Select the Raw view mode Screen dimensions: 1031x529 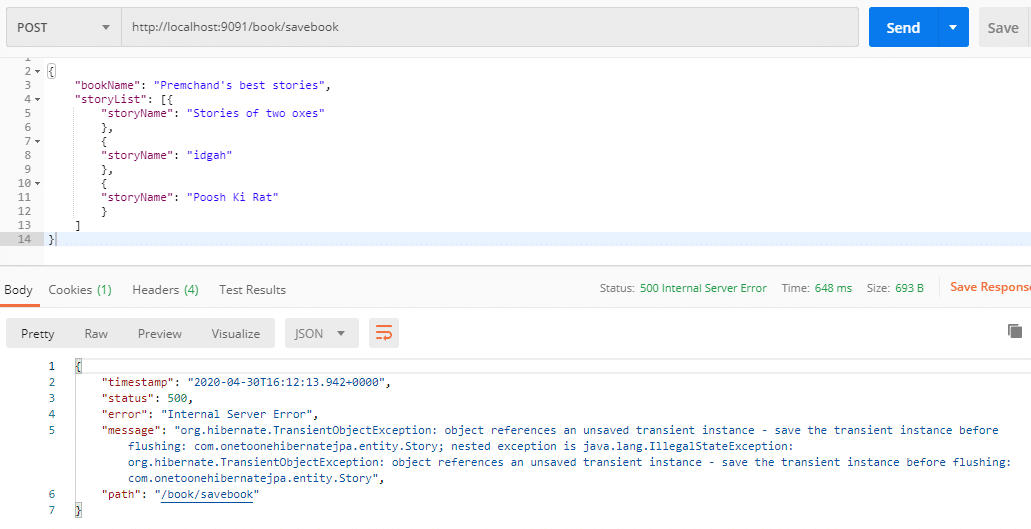[96, 333]
